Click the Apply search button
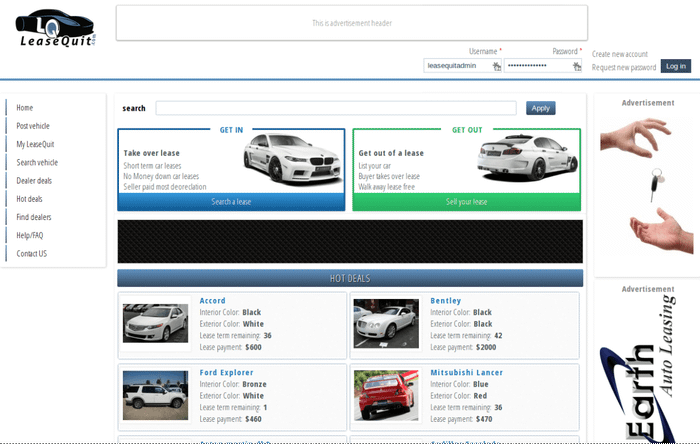The image size is (700, 444). click(540, 108)
